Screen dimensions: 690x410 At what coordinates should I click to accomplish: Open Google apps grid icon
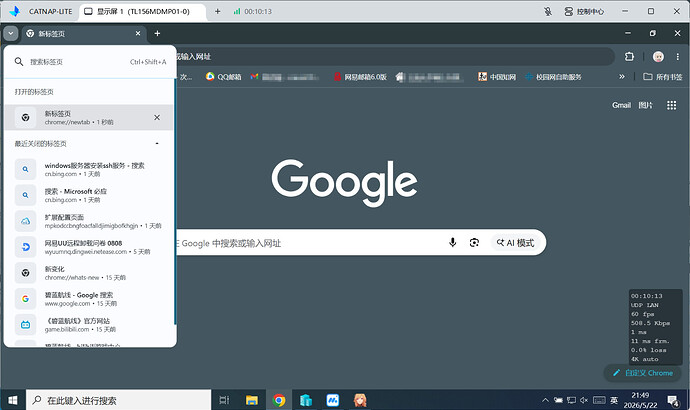point(672,105)
